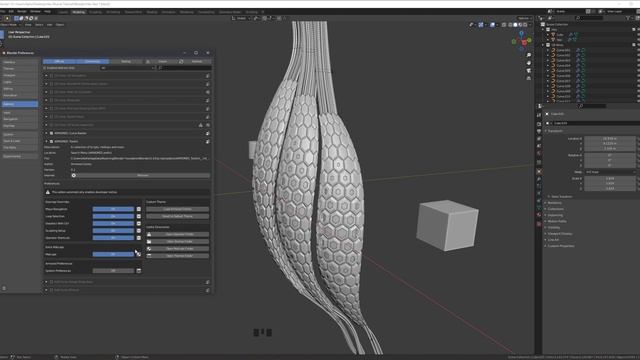Expand the ARMORED Curve Basher add-on details

[46, 133]
